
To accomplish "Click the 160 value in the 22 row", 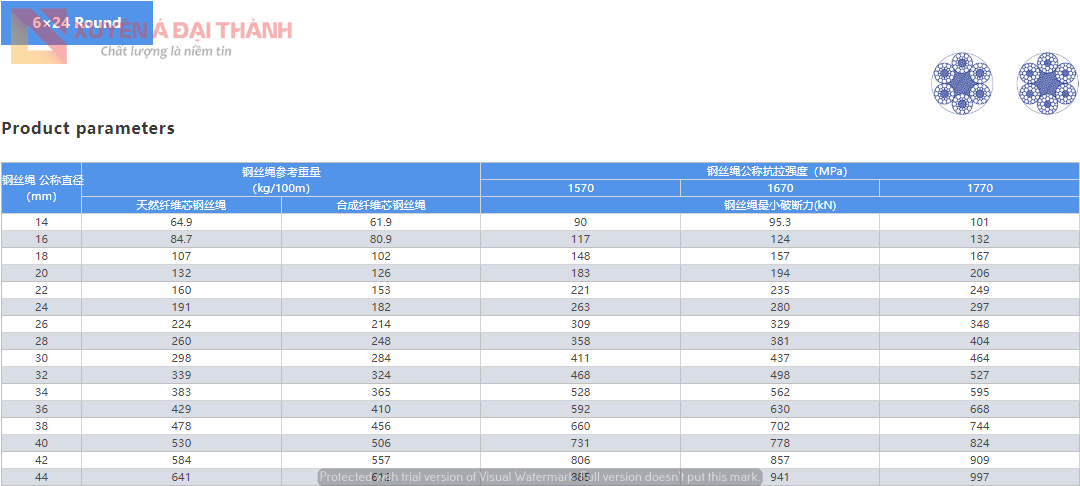I will click(x=182, y=290).
